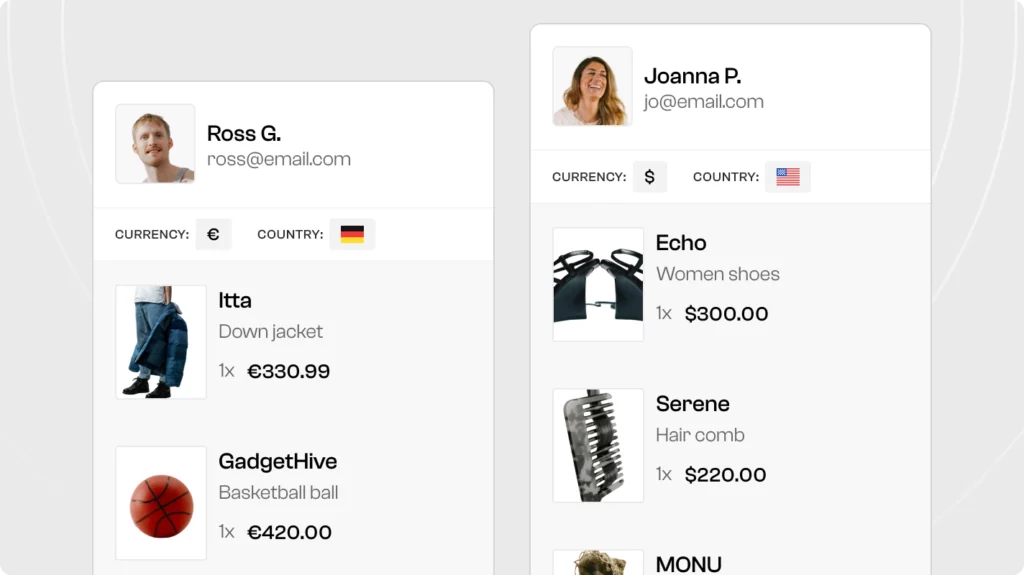1024x575 pixels.
Task: View the Itta down jacket image
Action: [x=161, y=342]
